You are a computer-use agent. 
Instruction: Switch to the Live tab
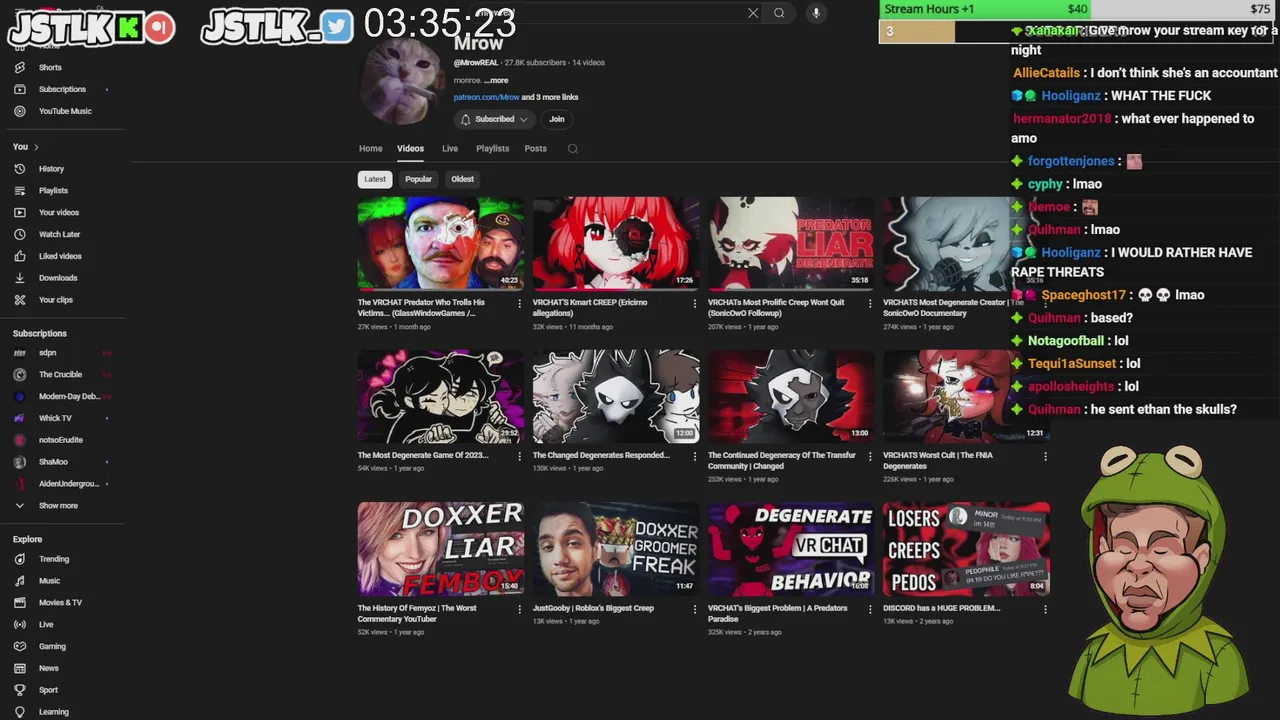coord(450,149)
